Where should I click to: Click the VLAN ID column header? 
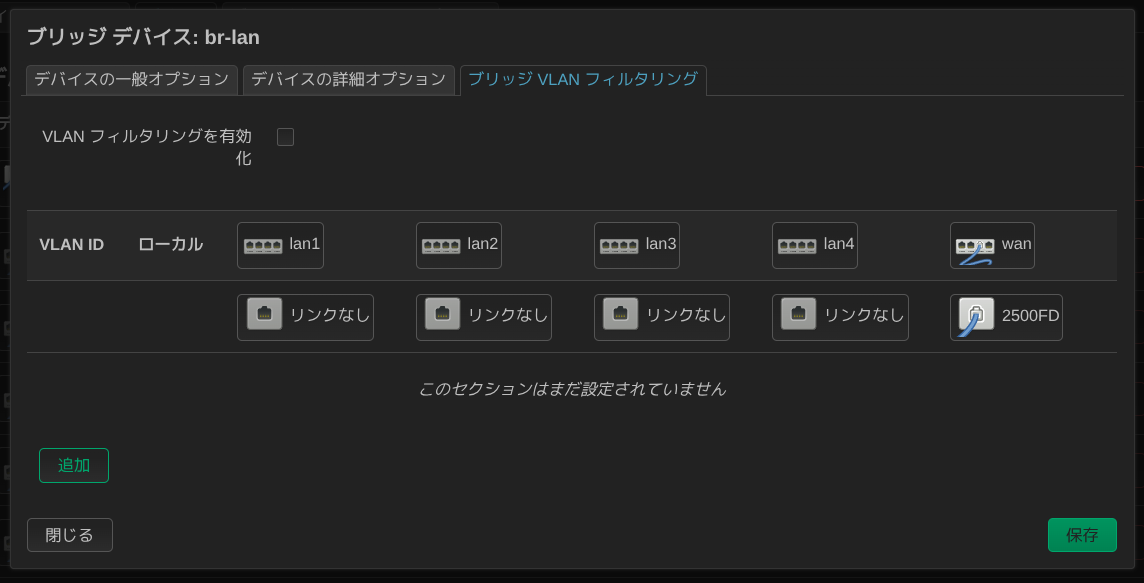click(x=72, y=244)
